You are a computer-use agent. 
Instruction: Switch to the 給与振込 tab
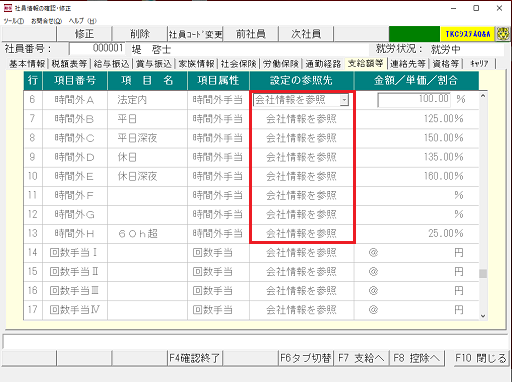tap(111, 64)
